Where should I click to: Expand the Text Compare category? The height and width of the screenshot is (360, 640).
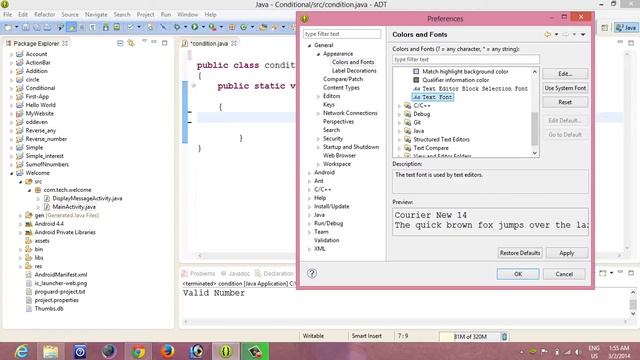(399, 148)
